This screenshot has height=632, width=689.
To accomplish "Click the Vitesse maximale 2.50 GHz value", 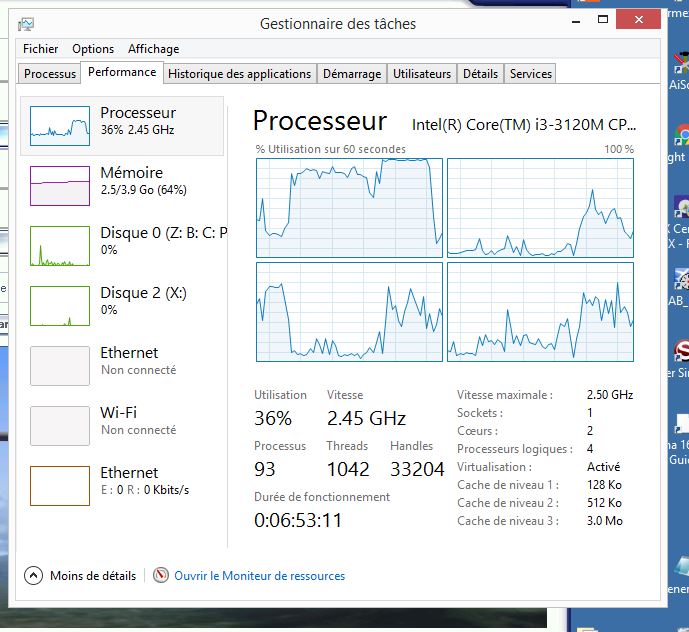I will pos(610,395).
